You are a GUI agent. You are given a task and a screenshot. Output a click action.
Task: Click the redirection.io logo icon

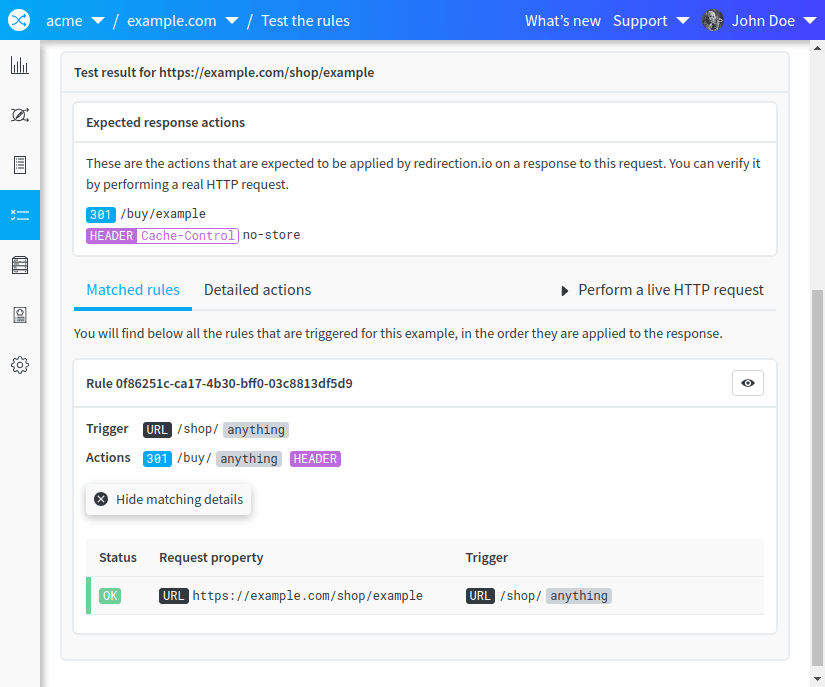[x=19, y=21]
